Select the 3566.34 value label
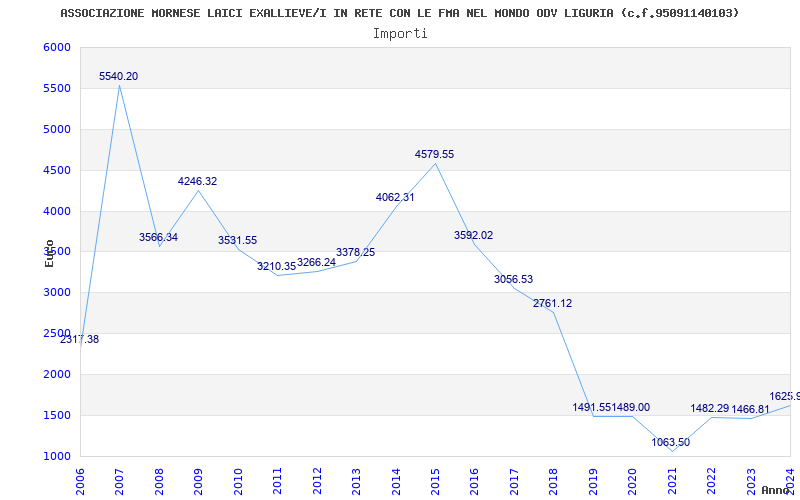Screen dimensions: 800x500 point(159,237)
